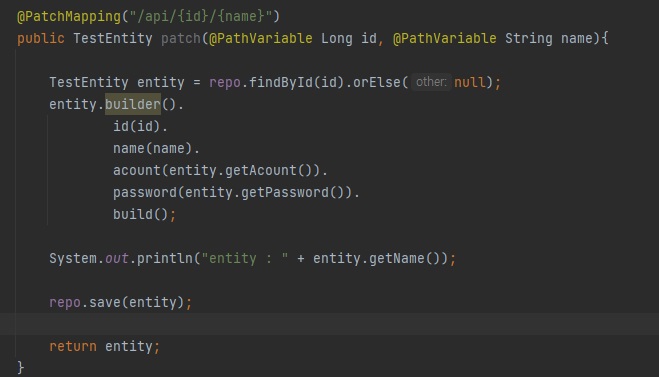659x377 pixels.
Task: Click entity.getPassword() in the password line
Action: (x=265, y=192)
